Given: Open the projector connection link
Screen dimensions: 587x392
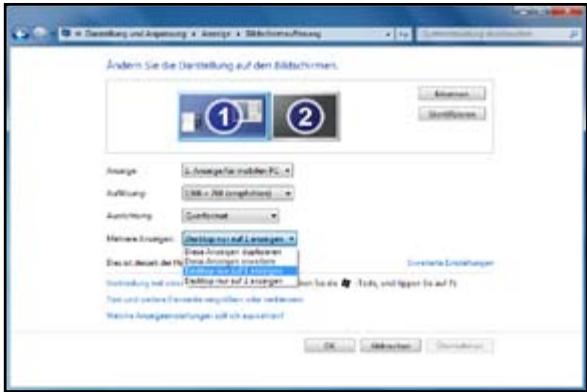Looking at the screenshot, I should click(x=145, y=283).
